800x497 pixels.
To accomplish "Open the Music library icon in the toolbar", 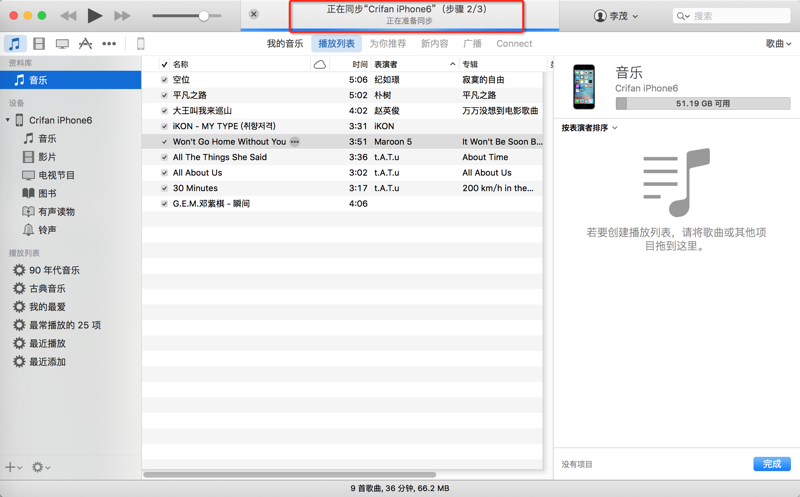I will click(15, 43).
